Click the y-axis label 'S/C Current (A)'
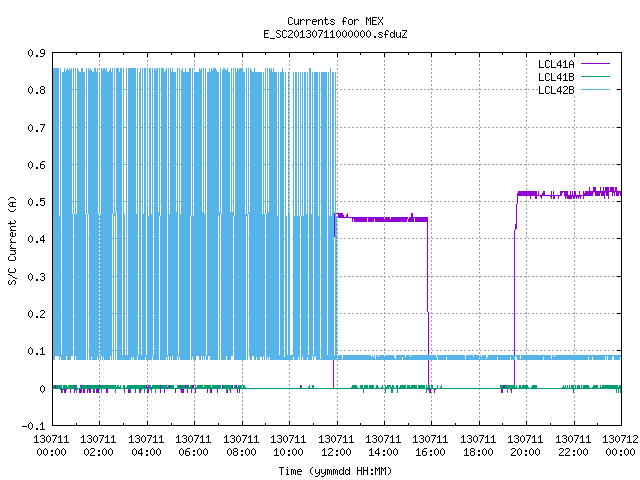This screenshot has height=480, width=640. point(12,240)
